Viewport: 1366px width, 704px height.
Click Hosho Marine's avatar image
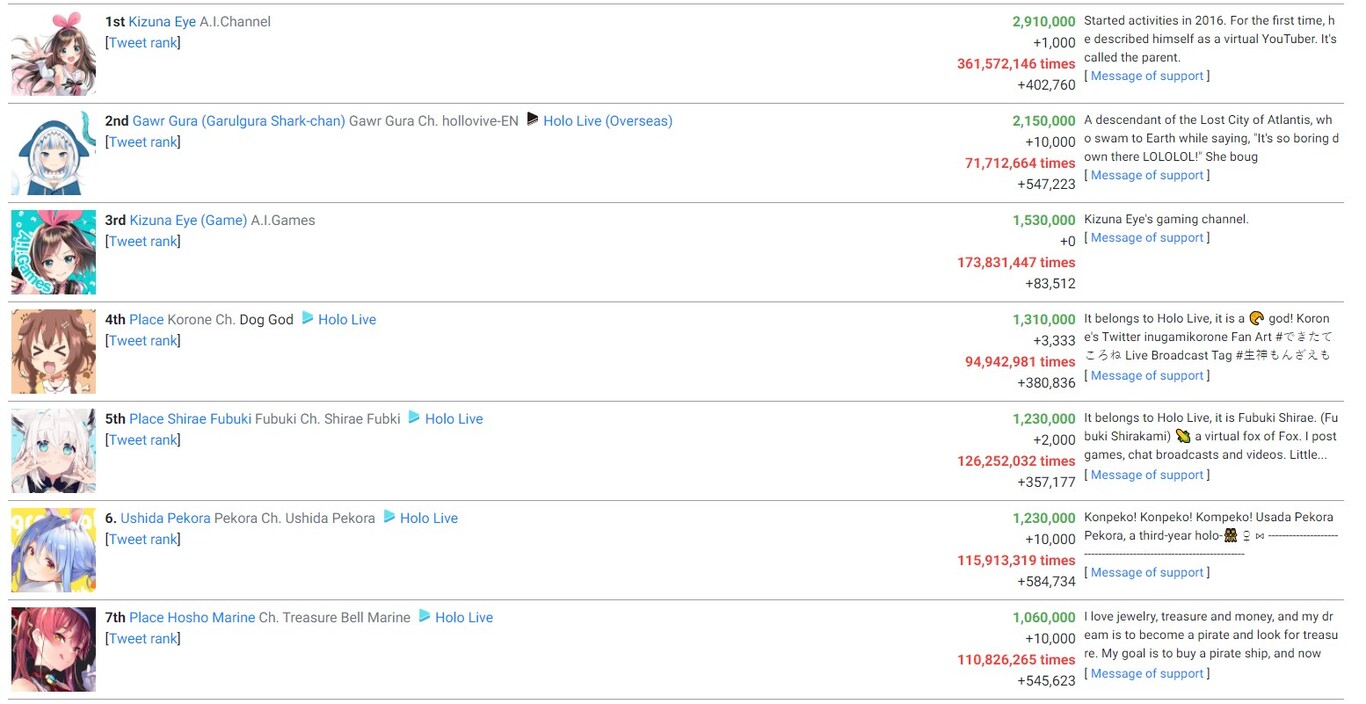point(52,648)
